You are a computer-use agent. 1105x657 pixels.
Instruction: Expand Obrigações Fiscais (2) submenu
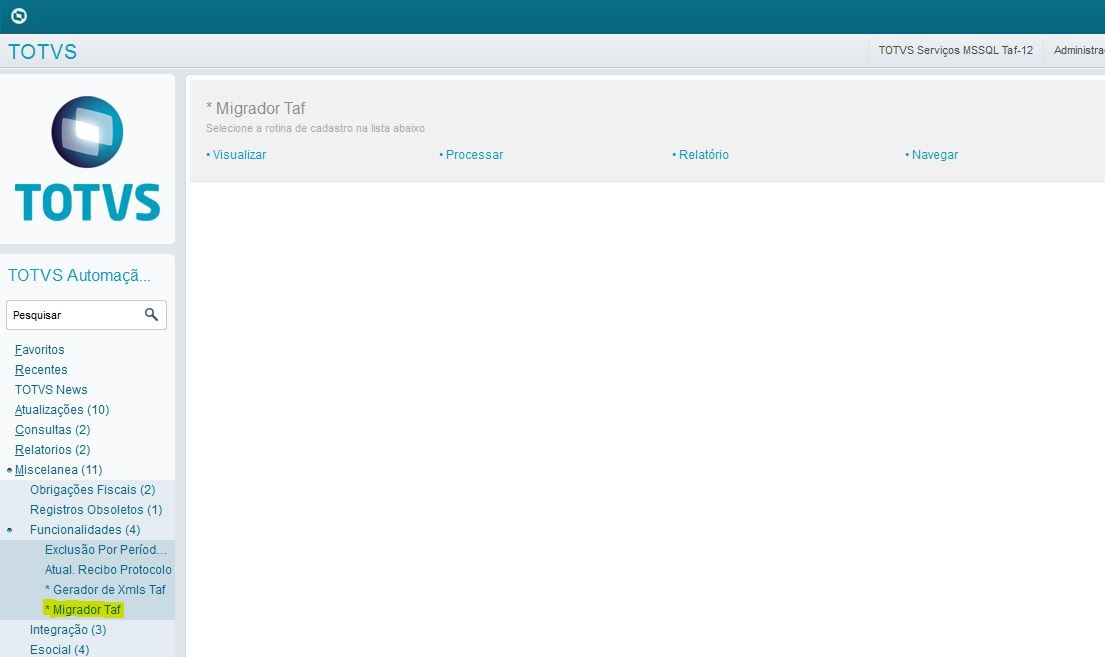[x=92, y=490]
